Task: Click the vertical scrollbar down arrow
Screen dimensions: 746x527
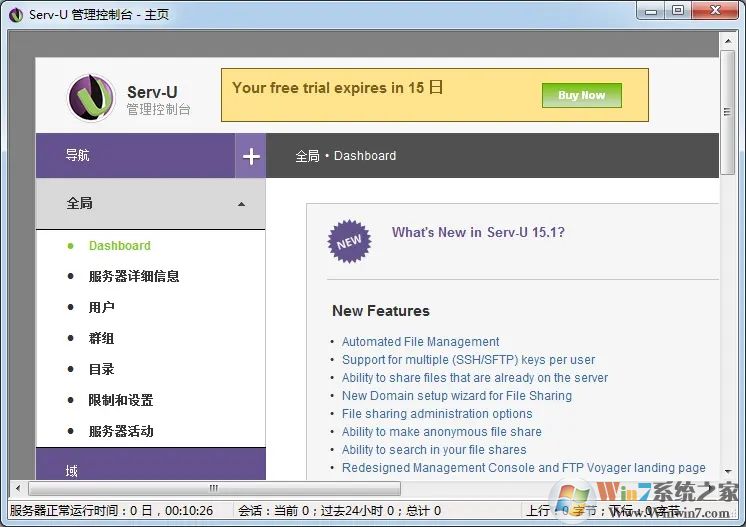Action: 728,471
